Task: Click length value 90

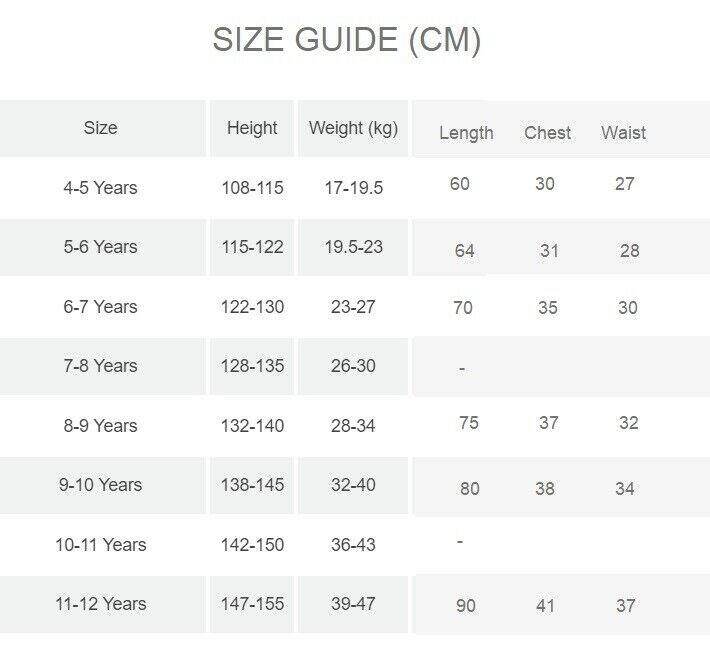Action: click(x=466, y=606)
